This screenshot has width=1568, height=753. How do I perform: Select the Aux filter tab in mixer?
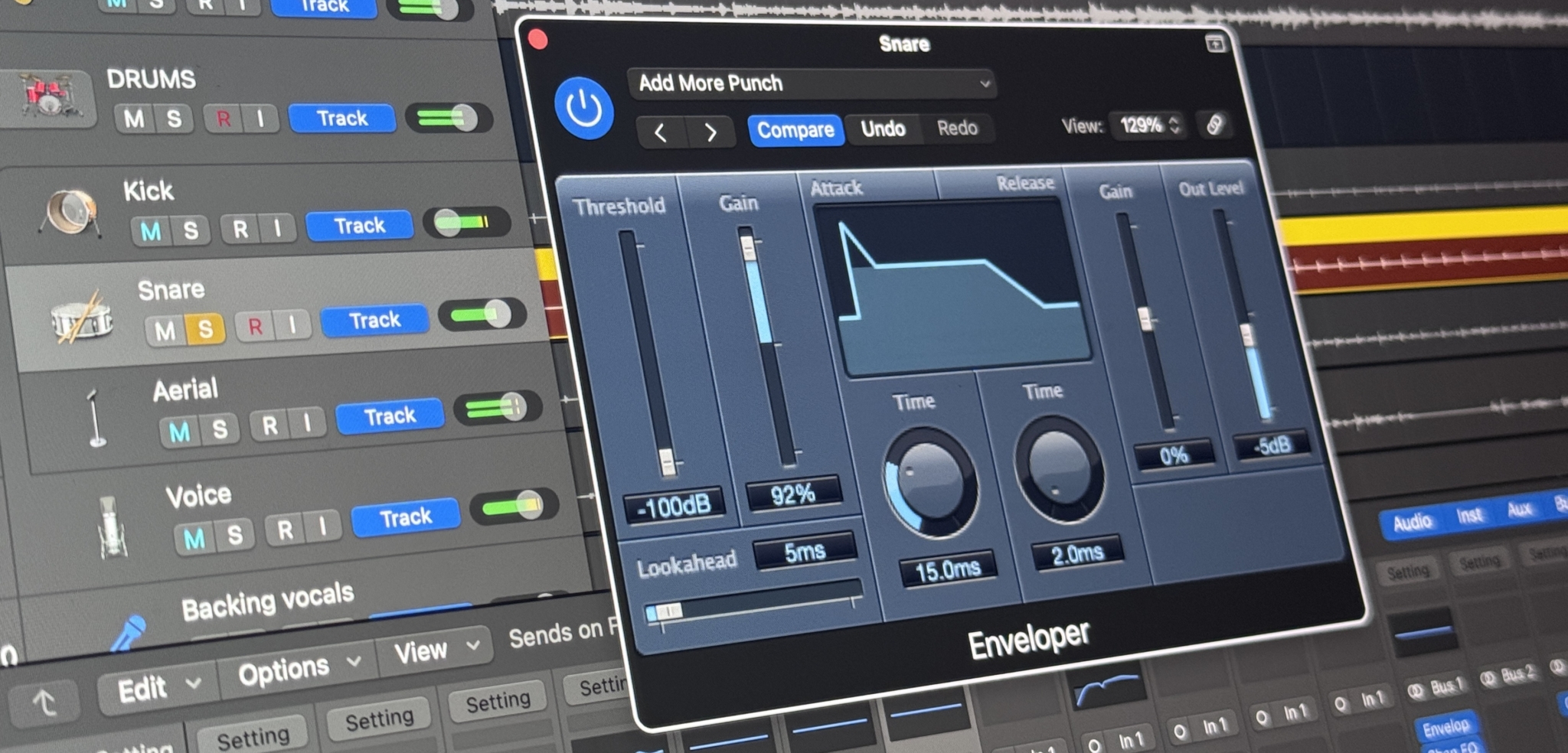pyautogui.click(x=1520, y=509)
